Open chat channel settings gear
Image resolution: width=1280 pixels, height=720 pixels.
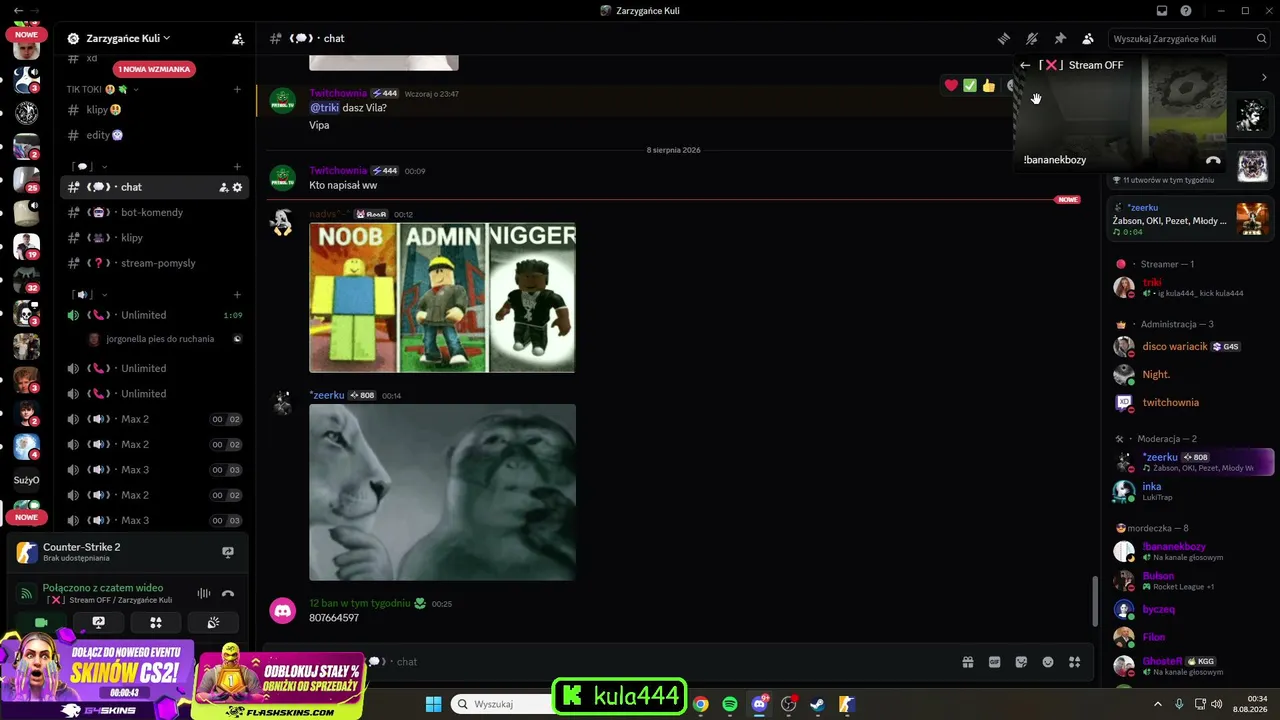[x=237, y=187]
